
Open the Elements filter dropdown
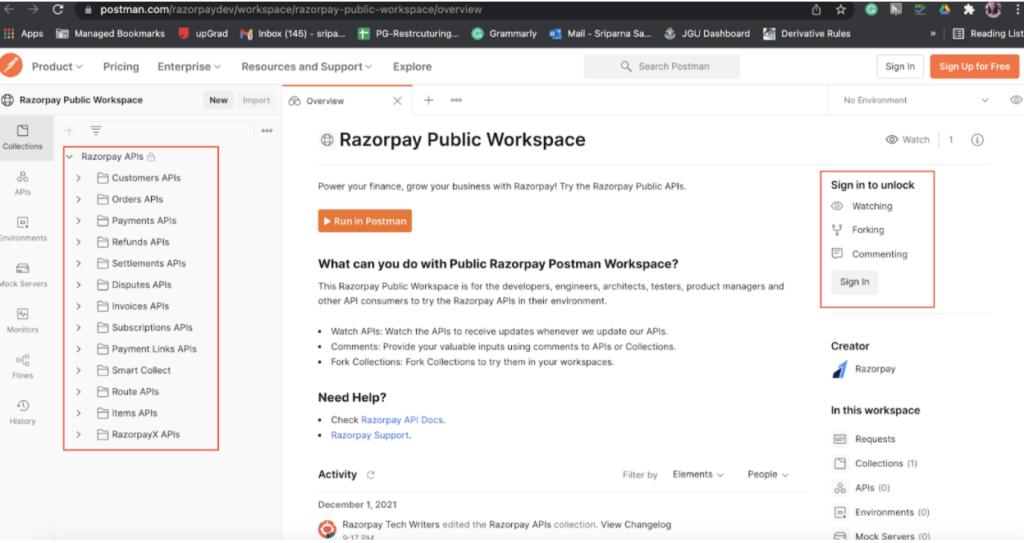pyautogui.click(x=698, y=474)
